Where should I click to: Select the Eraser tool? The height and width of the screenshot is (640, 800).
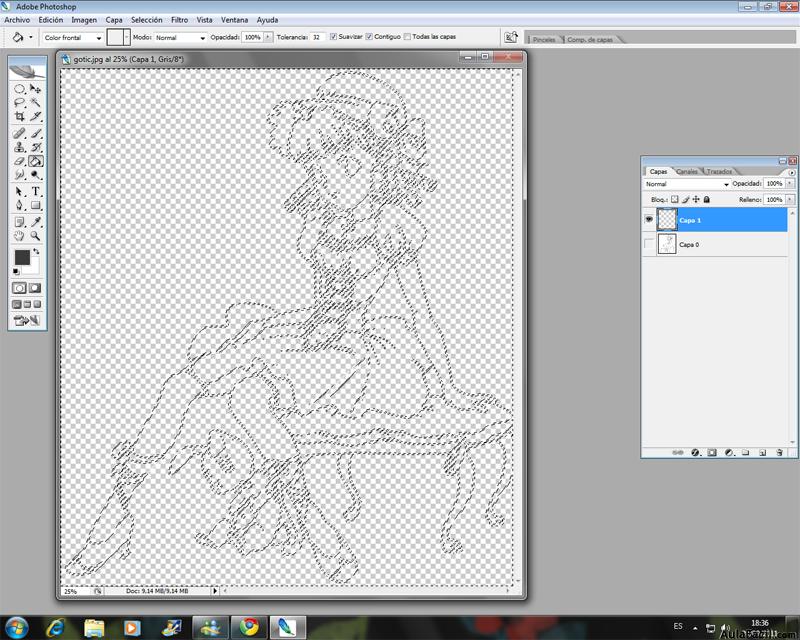[x=19, y=161]
